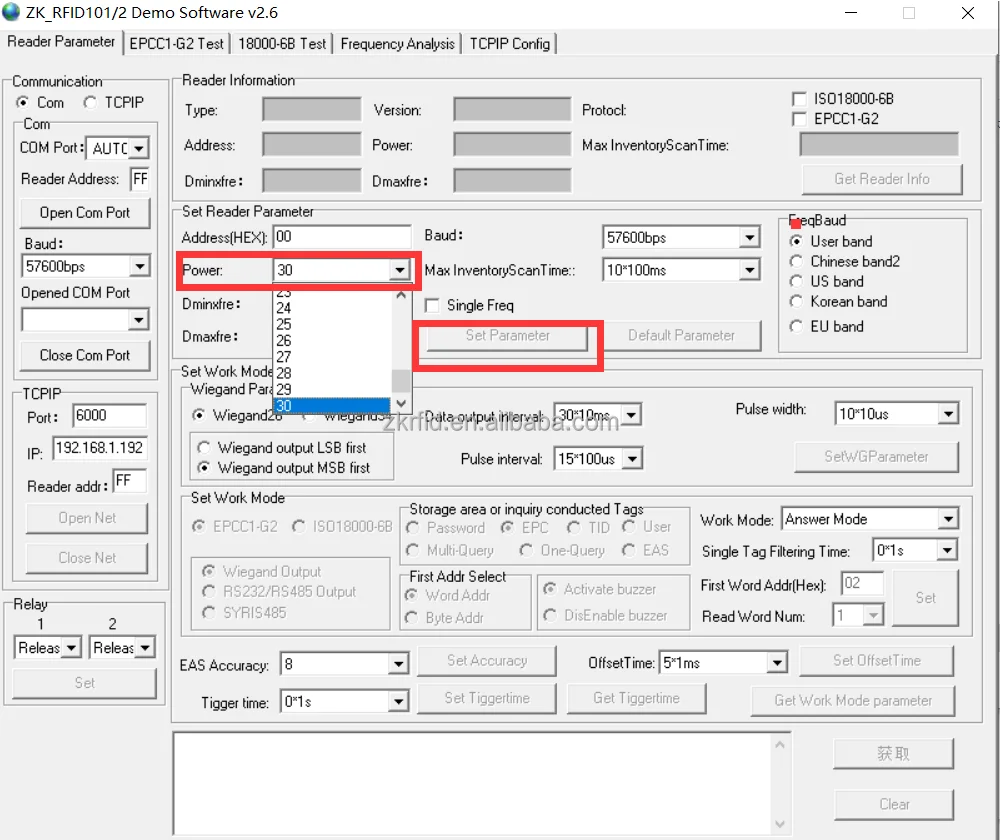Open the 18000-6B Test tab
1000x840 pixels.
tap(282, 43)
